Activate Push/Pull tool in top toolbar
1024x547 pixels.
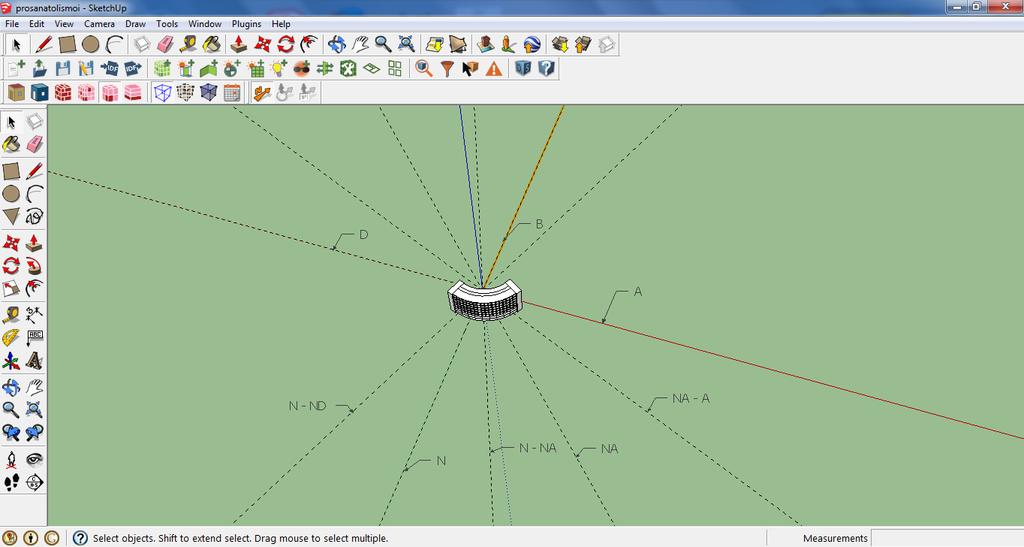pyautogui.click(x=239, y=44)
